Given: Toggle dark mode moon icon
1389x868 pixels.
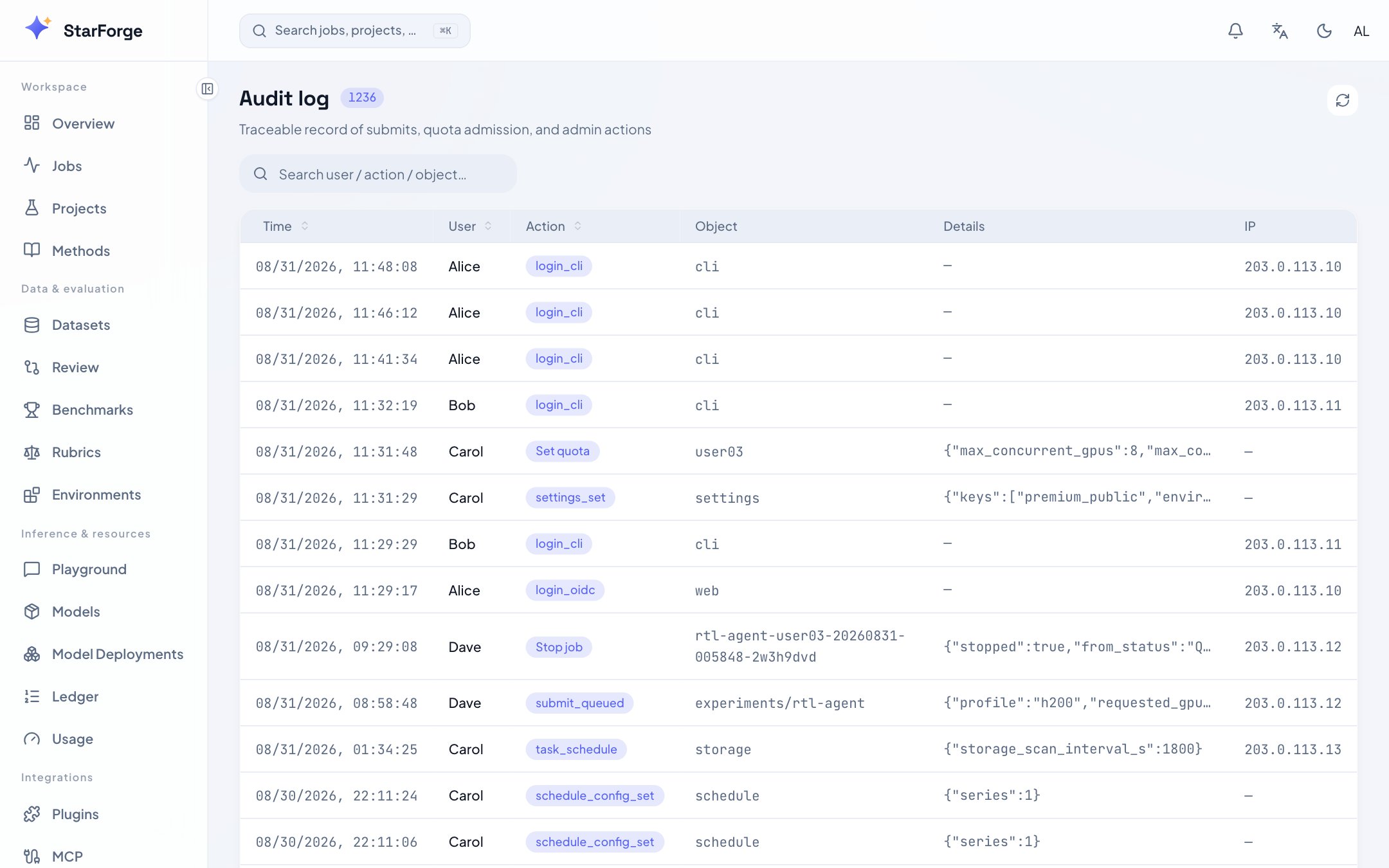Looking at the screenshot, I should click(1324, 31).
